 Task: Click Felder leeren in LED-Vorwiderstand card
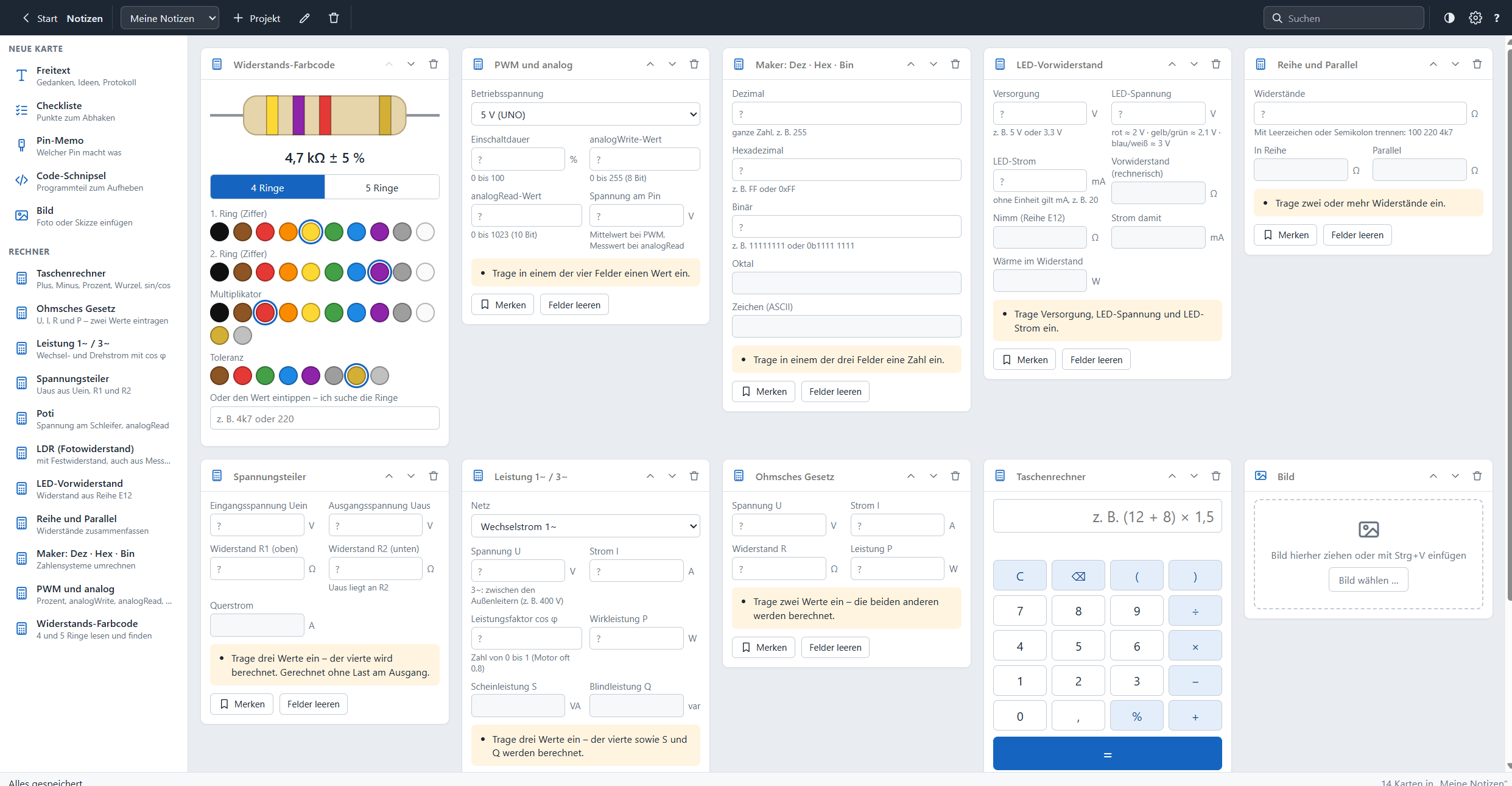[1096, 359]
